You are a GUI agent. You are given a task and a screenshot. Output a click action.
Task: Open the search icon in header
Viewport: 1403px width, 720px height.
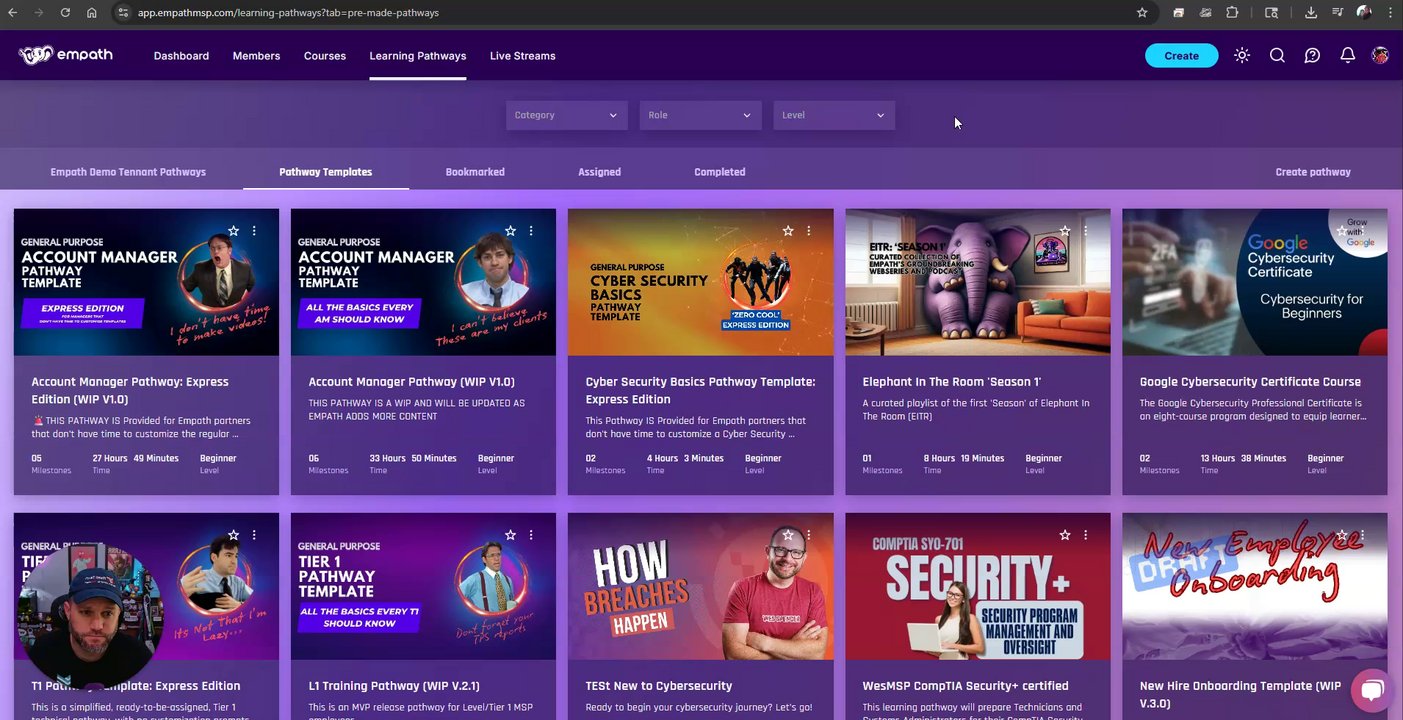tap(1277, 56)
